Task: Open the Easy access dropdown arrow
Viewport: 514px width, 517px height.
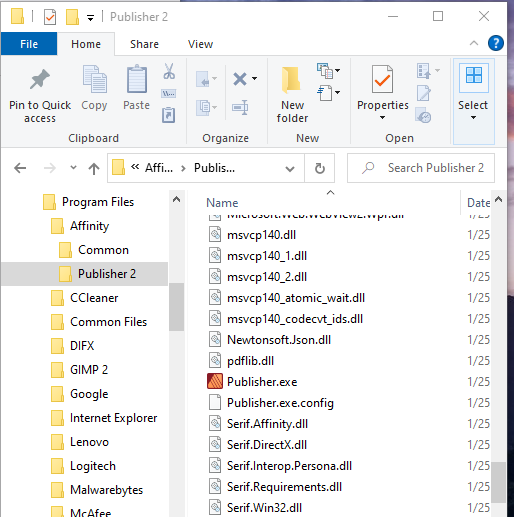Action: click(x=337, y=92)
